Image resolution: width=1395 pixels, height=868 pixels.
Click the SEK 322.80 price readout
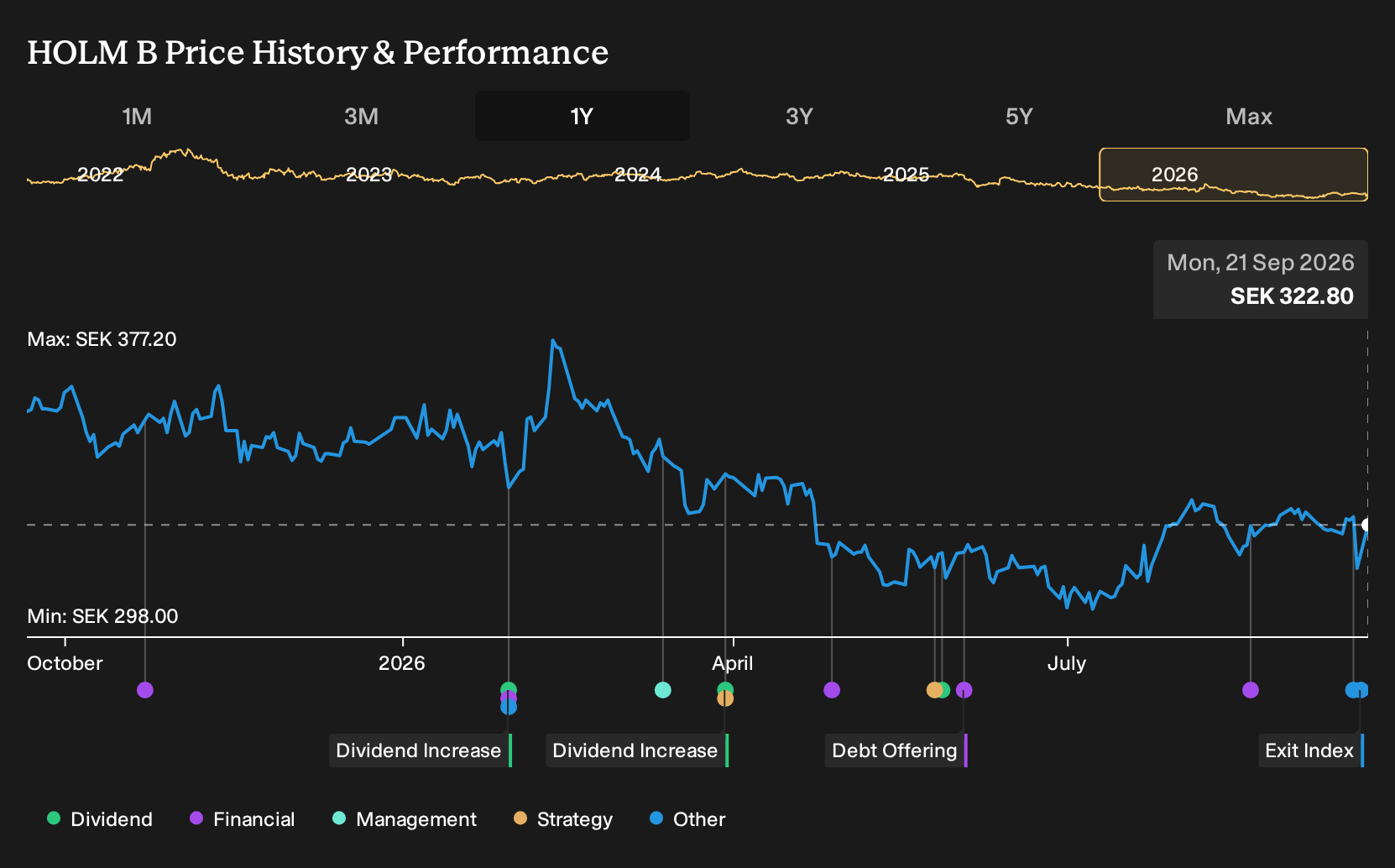click(x=1292, y=296)
